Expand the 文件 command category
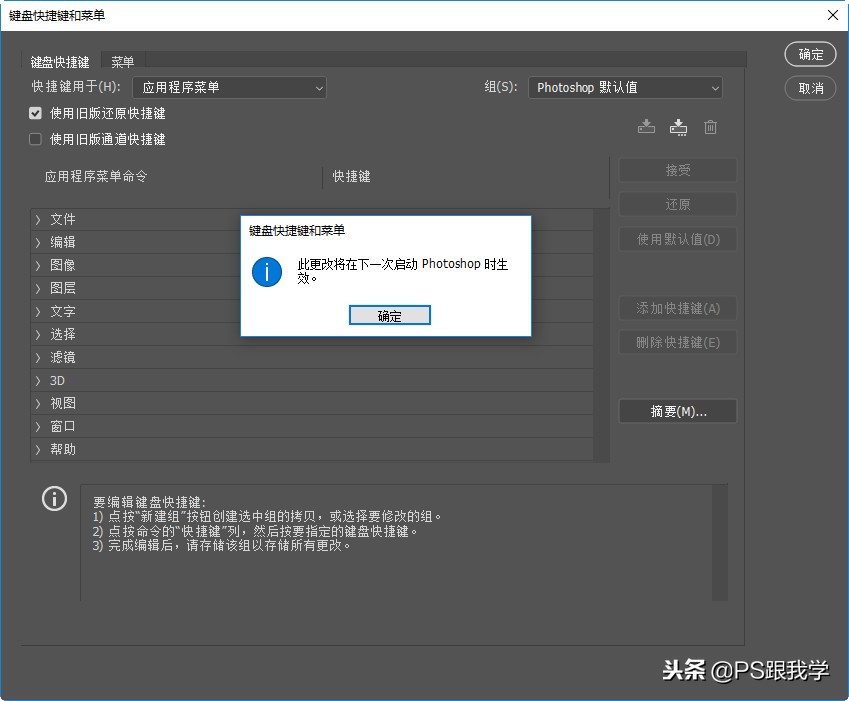 coord(40,219)
